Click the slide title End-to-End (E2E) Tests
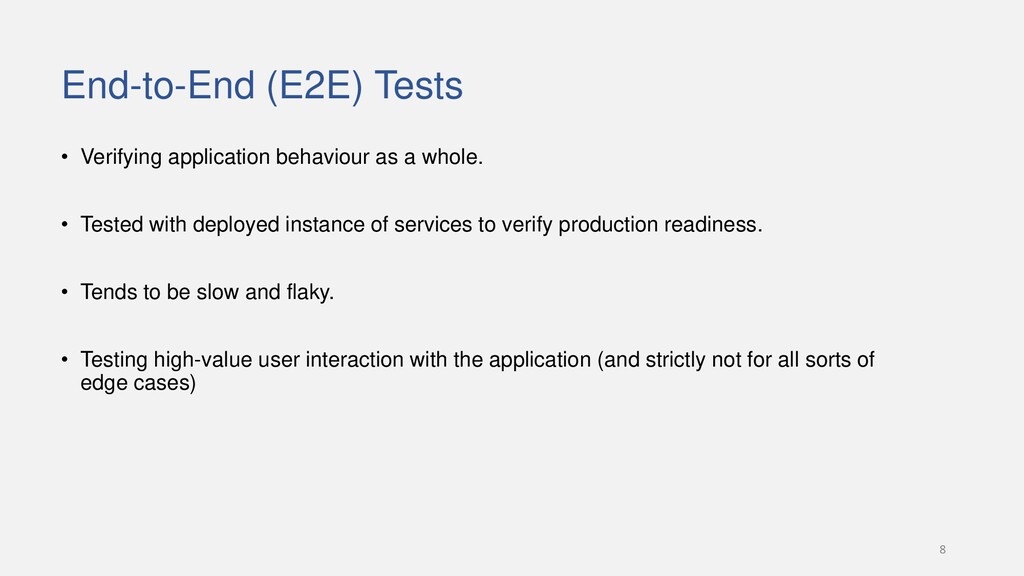Viewport: 1024px width, 576px height. tap(262, 86)
